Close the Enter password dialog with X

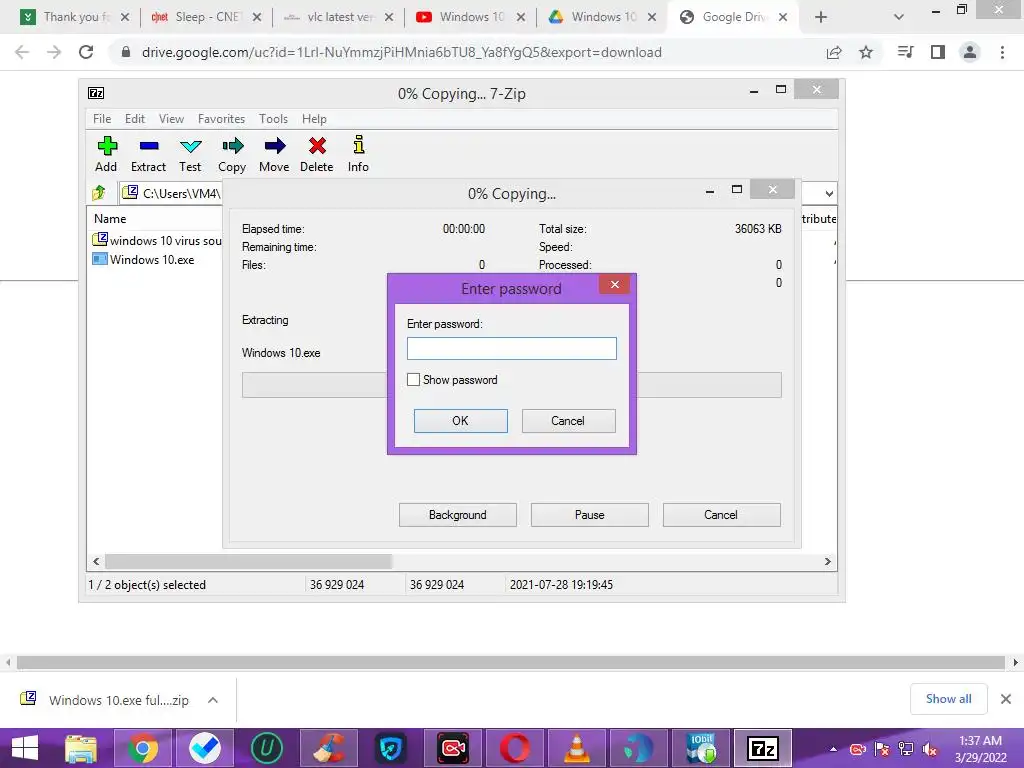[x=614, y=284]
